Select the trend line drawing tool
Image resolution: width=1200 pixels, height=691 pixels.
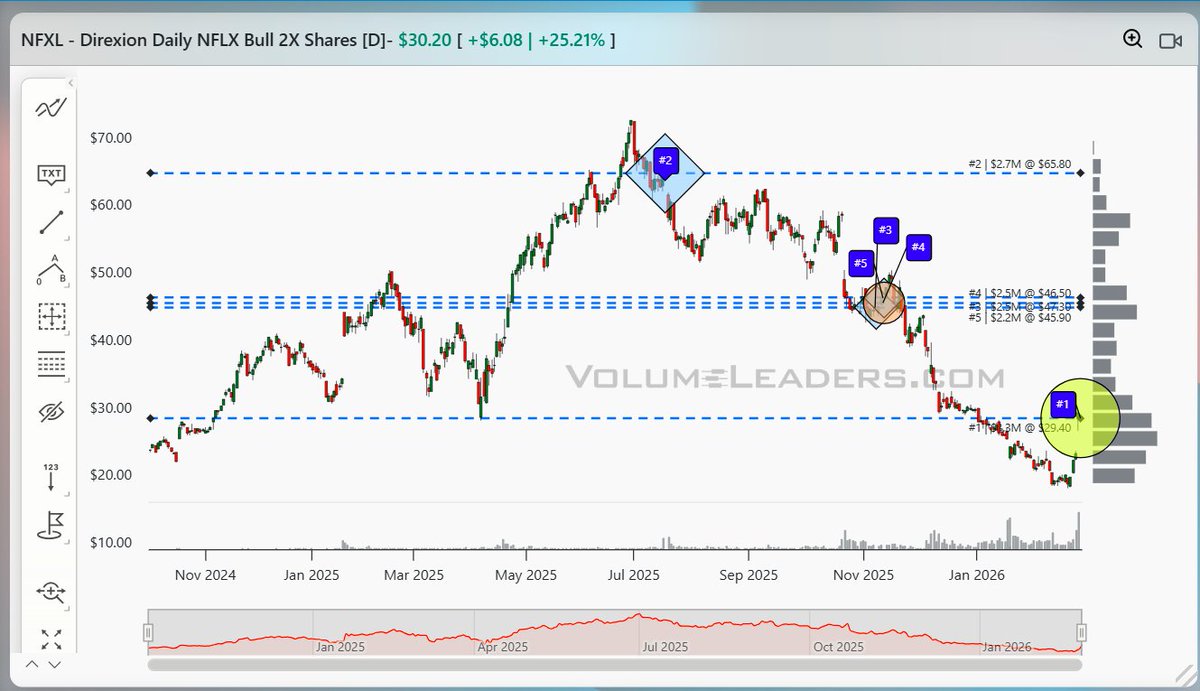coord(51,222)
